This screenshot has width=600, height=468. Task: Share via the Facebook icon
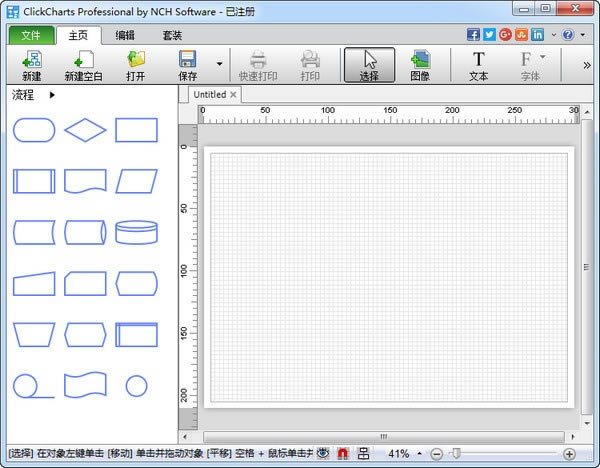[473, 35]
